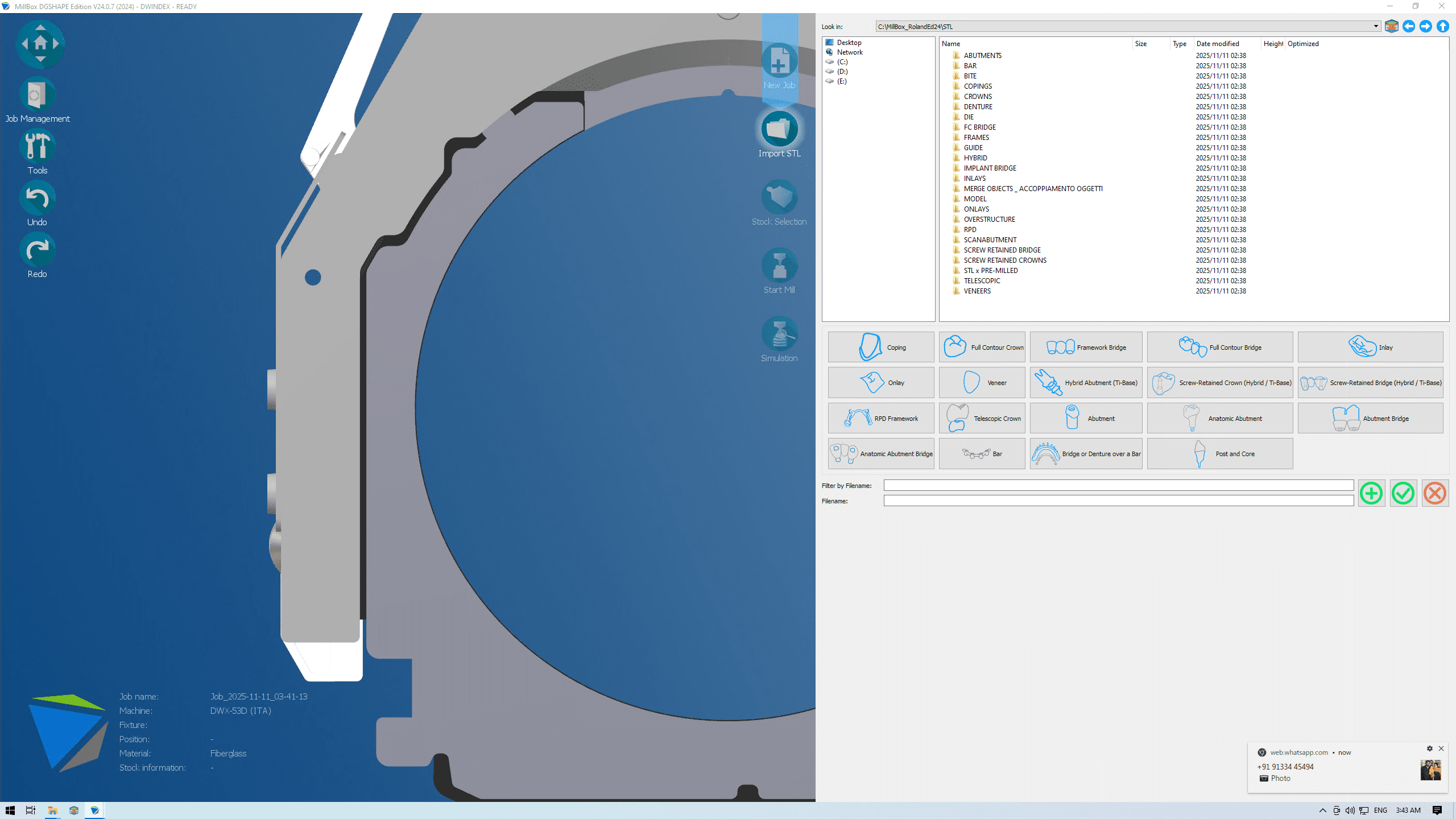
Task: Select the Desktop tree entry
Action: (x=849, y=43)
